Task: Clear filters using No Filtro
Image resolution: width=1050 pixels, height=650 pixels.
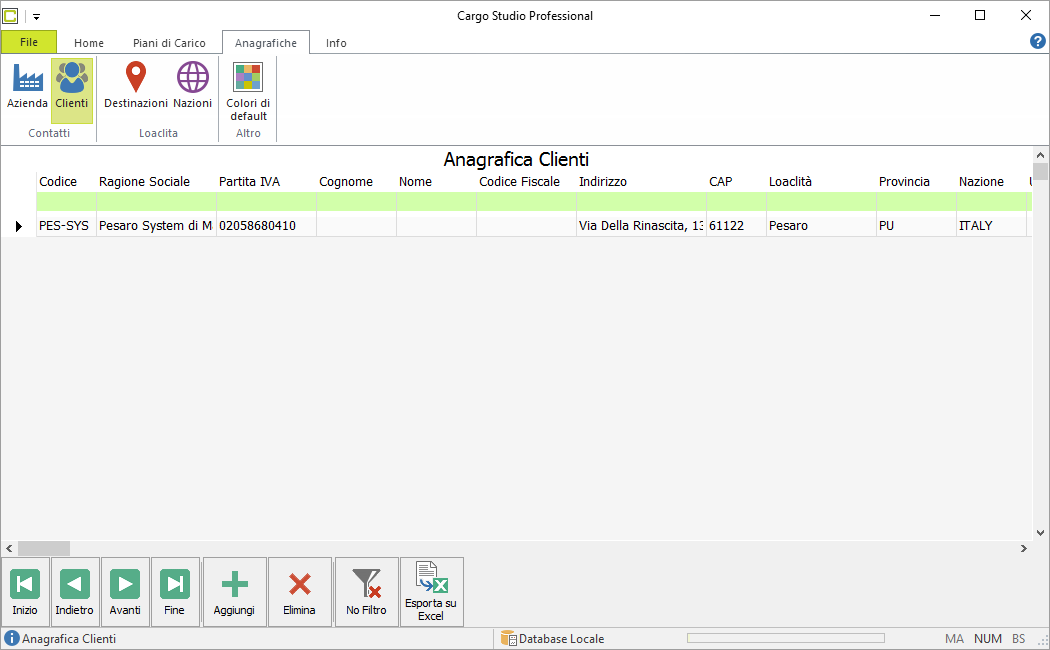Action: [366, 592]
